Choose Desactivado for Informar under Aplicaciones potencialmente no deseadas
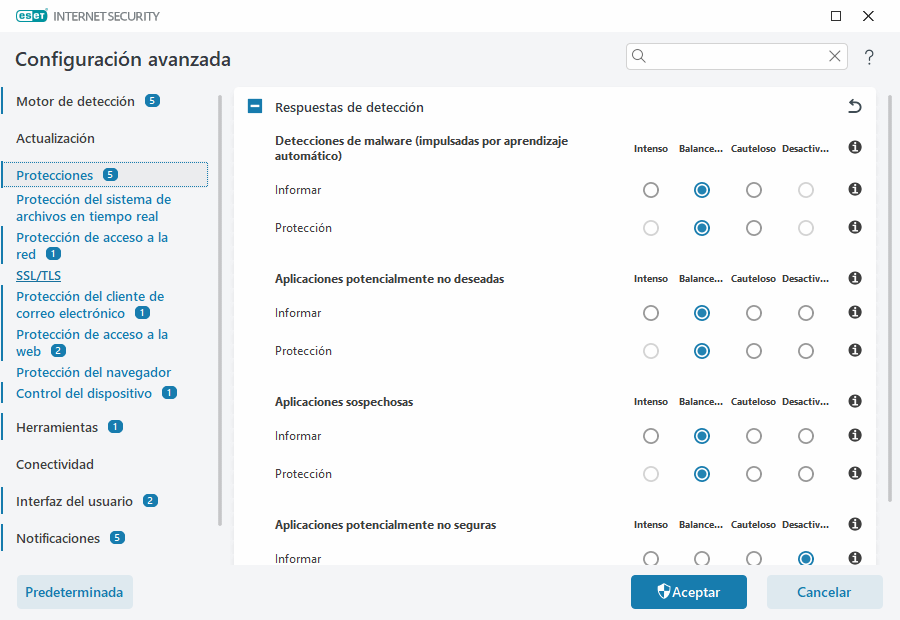 (x=805, y=312)
